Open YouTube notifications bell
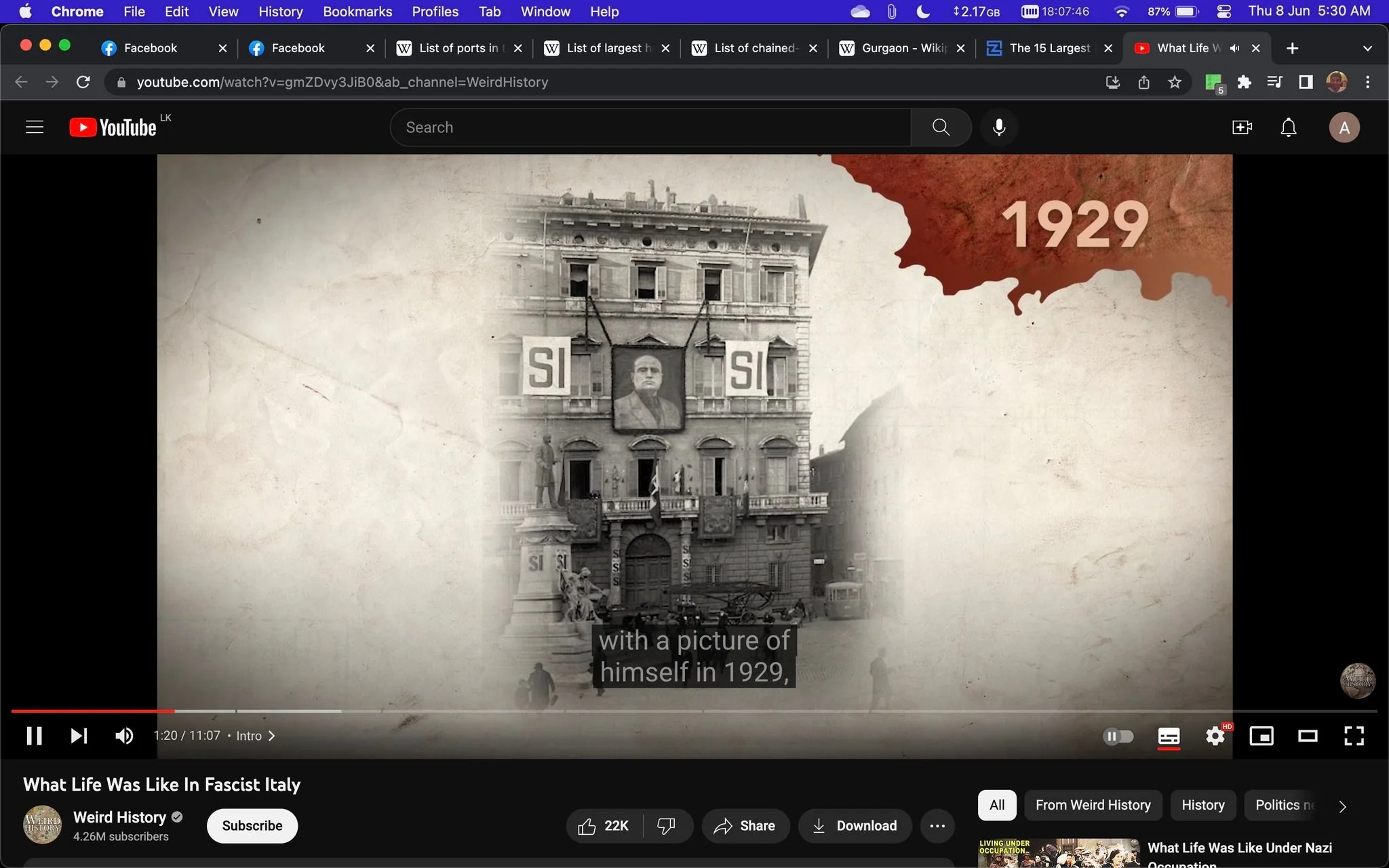 click(1289, 127)
